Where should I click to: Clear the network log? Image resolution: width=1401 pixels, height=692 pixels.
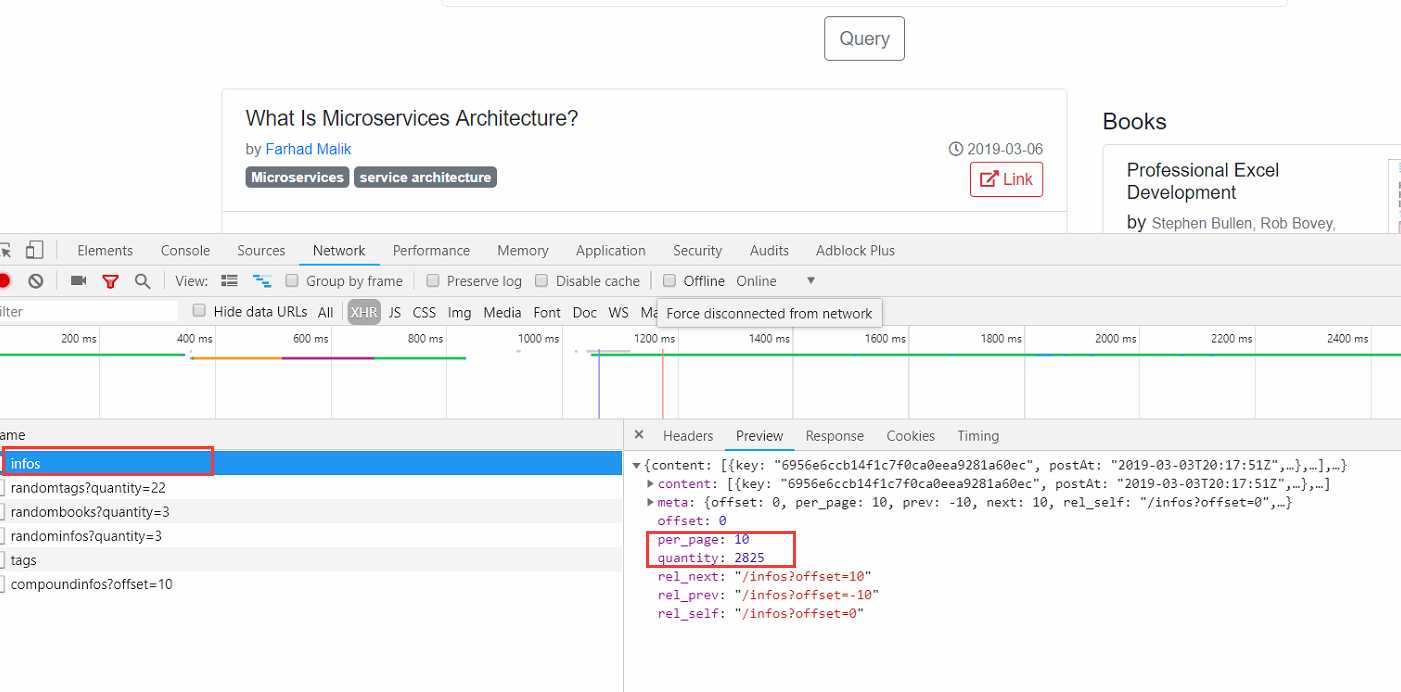36,281
